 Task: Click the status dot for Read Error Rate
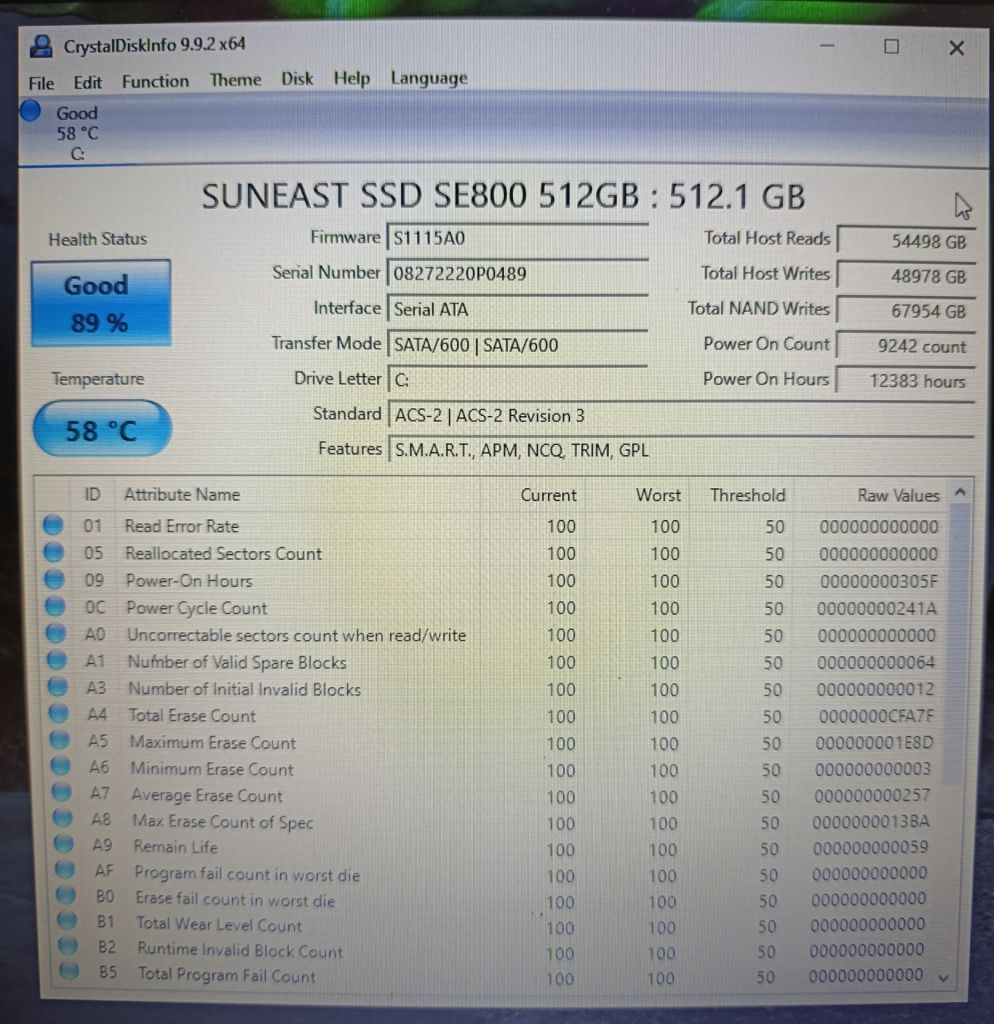click(53, 525)
